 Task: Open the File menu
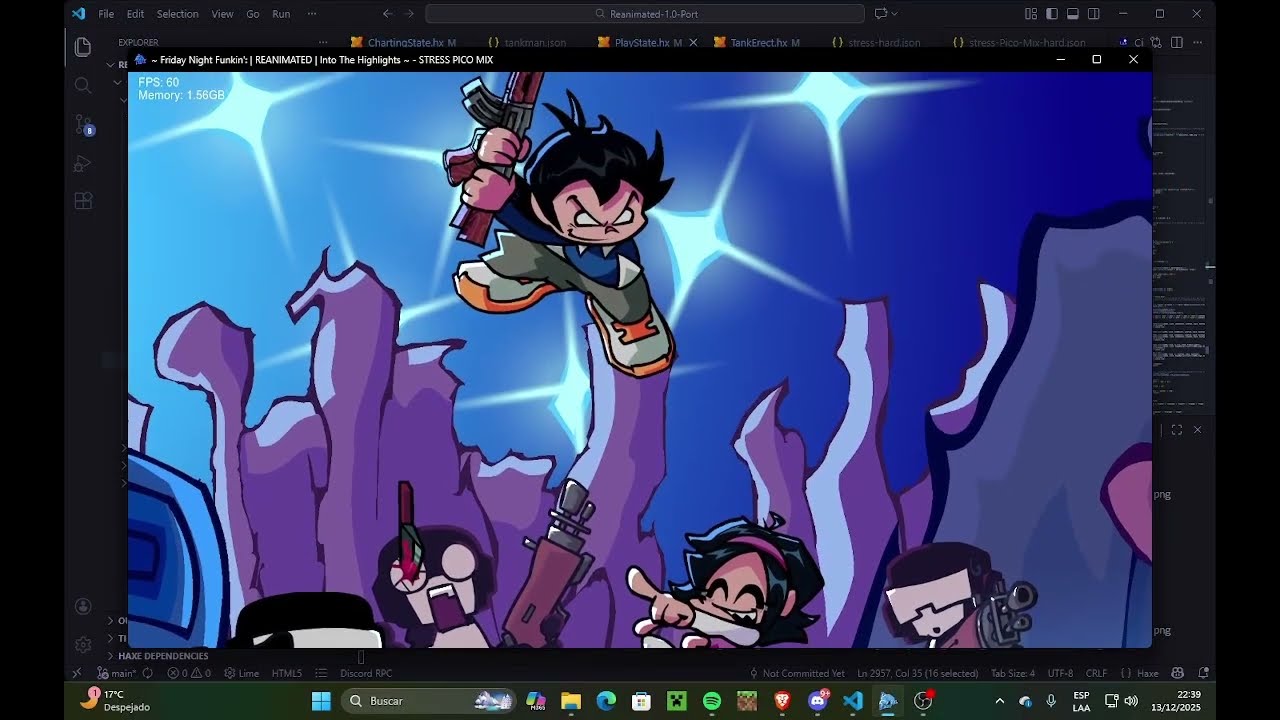click(106, 14)
